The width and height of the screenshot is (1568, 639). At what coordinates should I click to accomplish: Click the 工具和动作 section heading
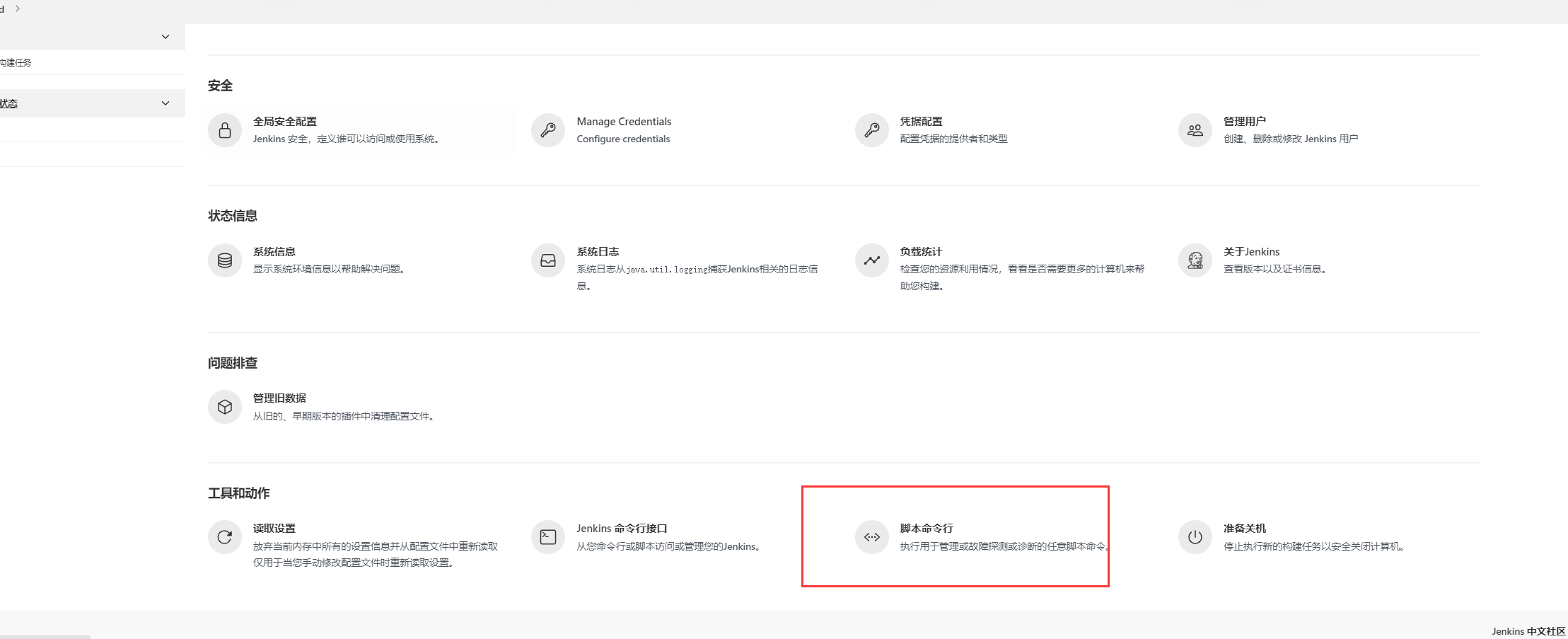(x=239, y=493)
